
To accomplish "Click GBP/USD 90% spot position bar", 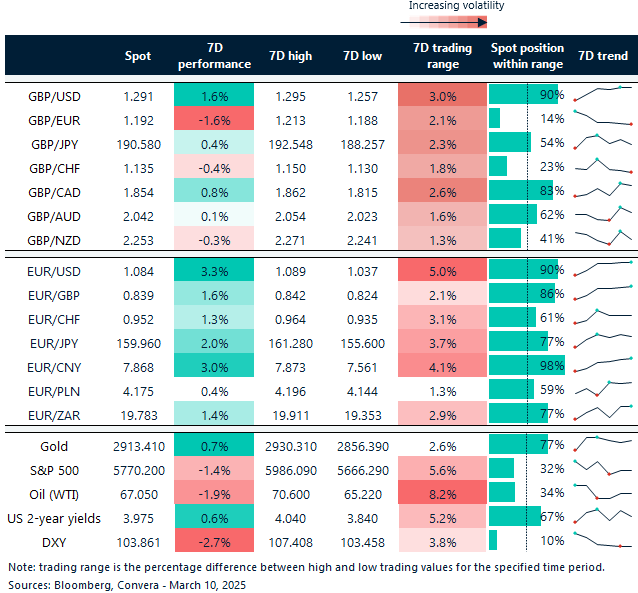I will point(523,94).
